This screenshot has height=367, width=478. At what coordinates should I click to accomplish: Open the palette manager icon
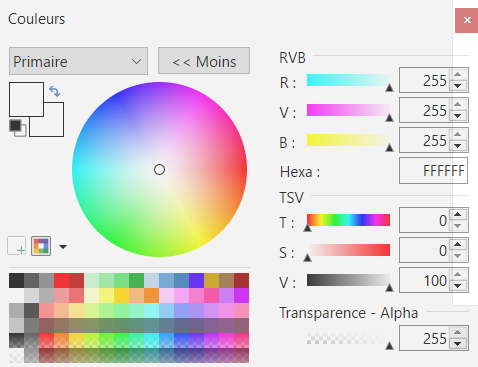pyautogui.click(x=41, y=246)
